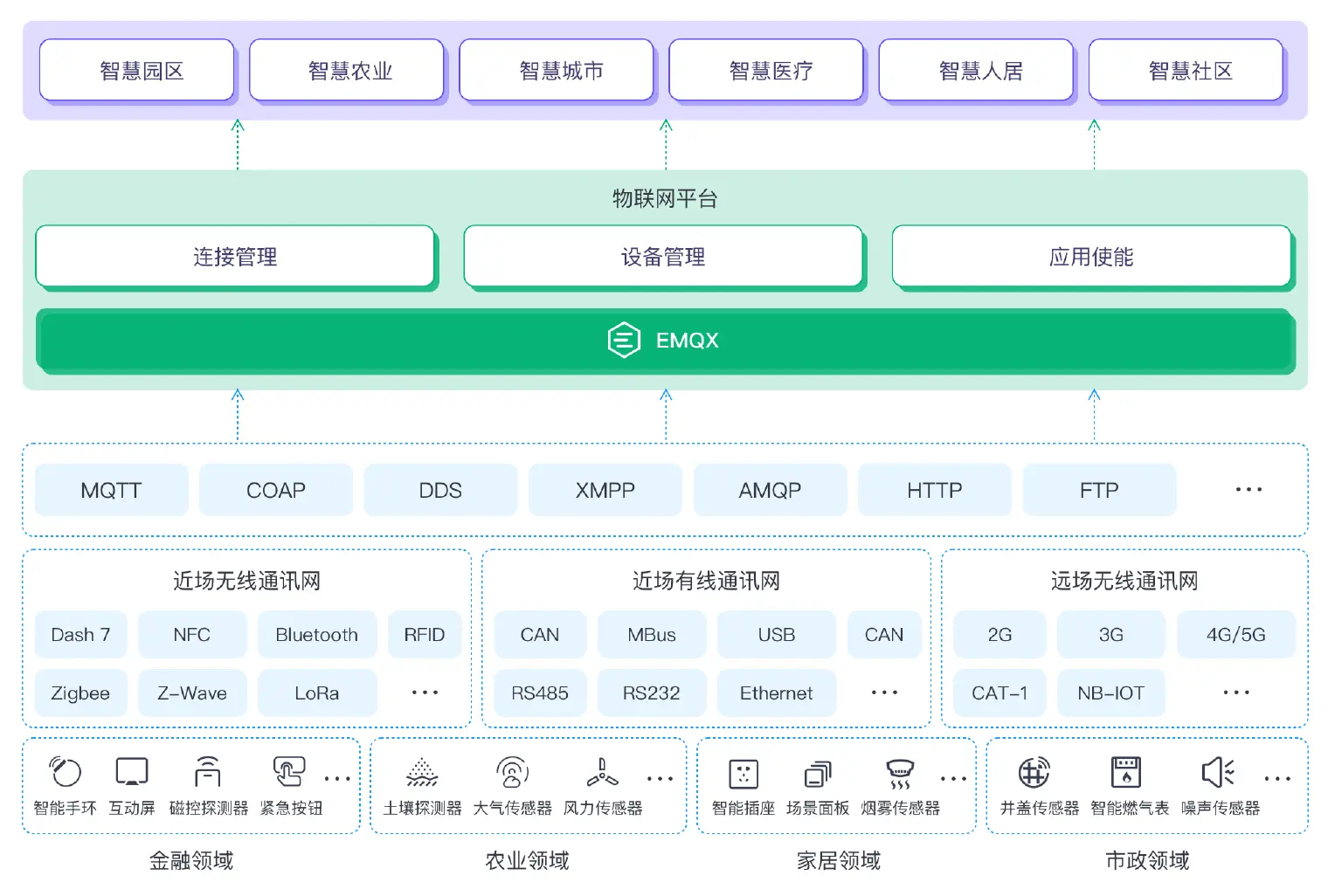1328x896 pixels.
Task: Click the Z-Wave box
Action: point(192,693)
